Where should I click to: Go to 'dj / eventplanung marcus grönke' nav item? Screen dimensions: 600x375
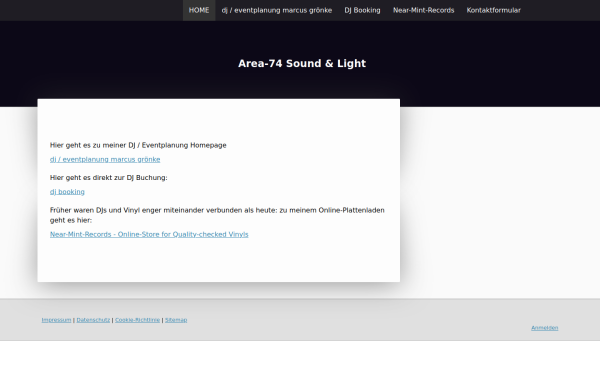pos(277,10)
